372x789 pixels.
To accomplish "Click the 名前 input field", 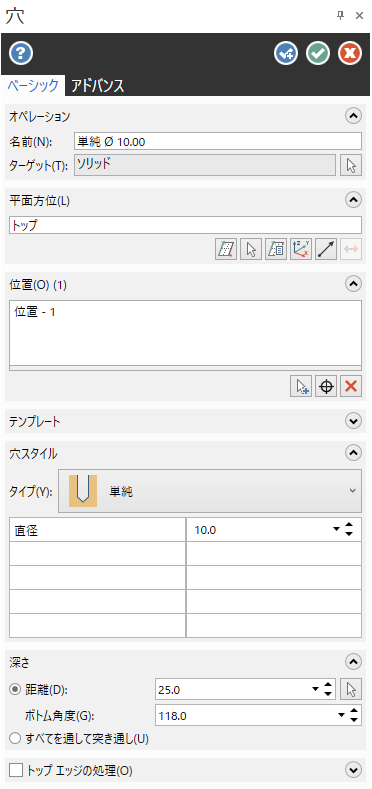I will pyautogui.click(x=217, y=141).
